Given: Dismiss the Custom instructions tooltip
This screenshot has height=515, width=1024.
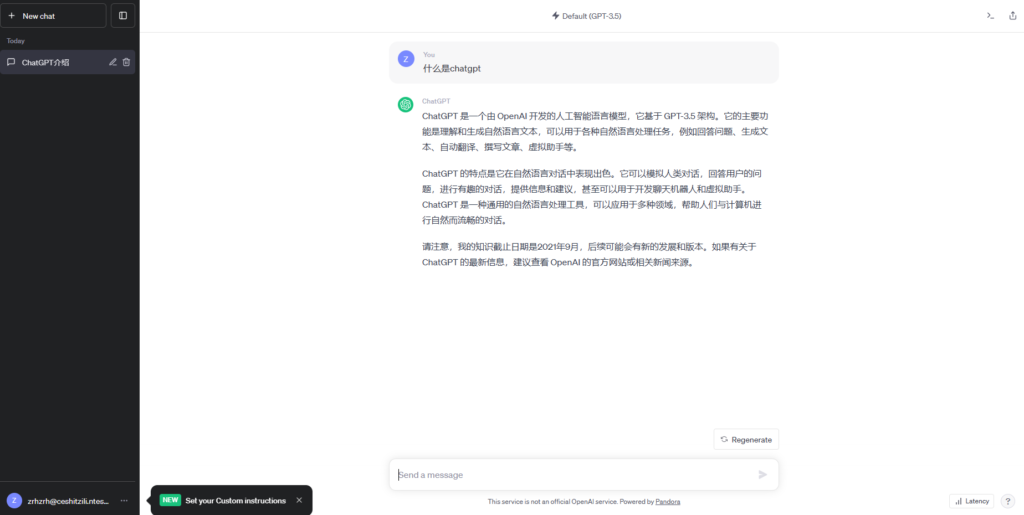Looking at the screenshot, I should pyautogui.click(x=299, y=500).
